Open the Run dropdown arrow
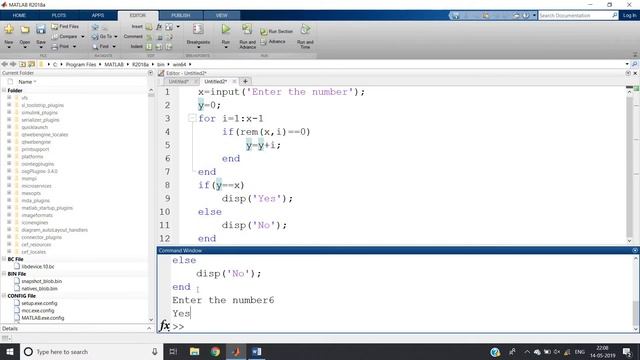This screenshot has width=640, height=360. click(x=226, y=47)
